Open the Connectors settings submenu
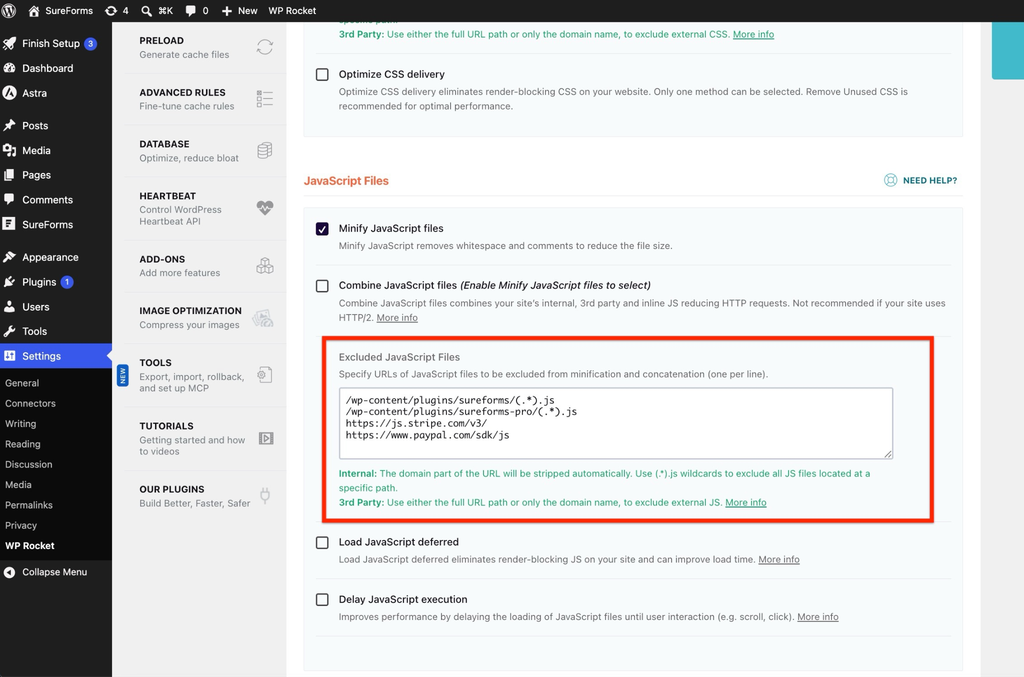1024x677 pixels. click(x=30, y=403)
